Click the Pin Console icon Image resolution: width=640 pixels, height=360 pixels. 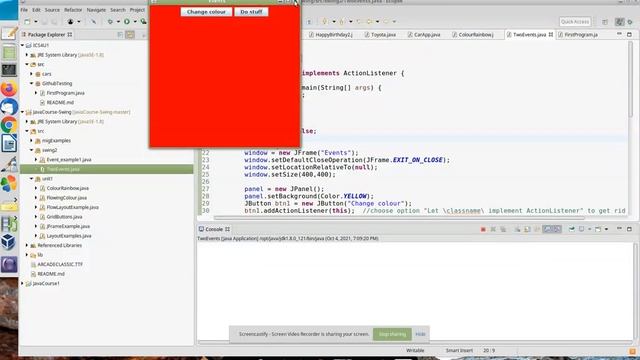click(572, 229)
